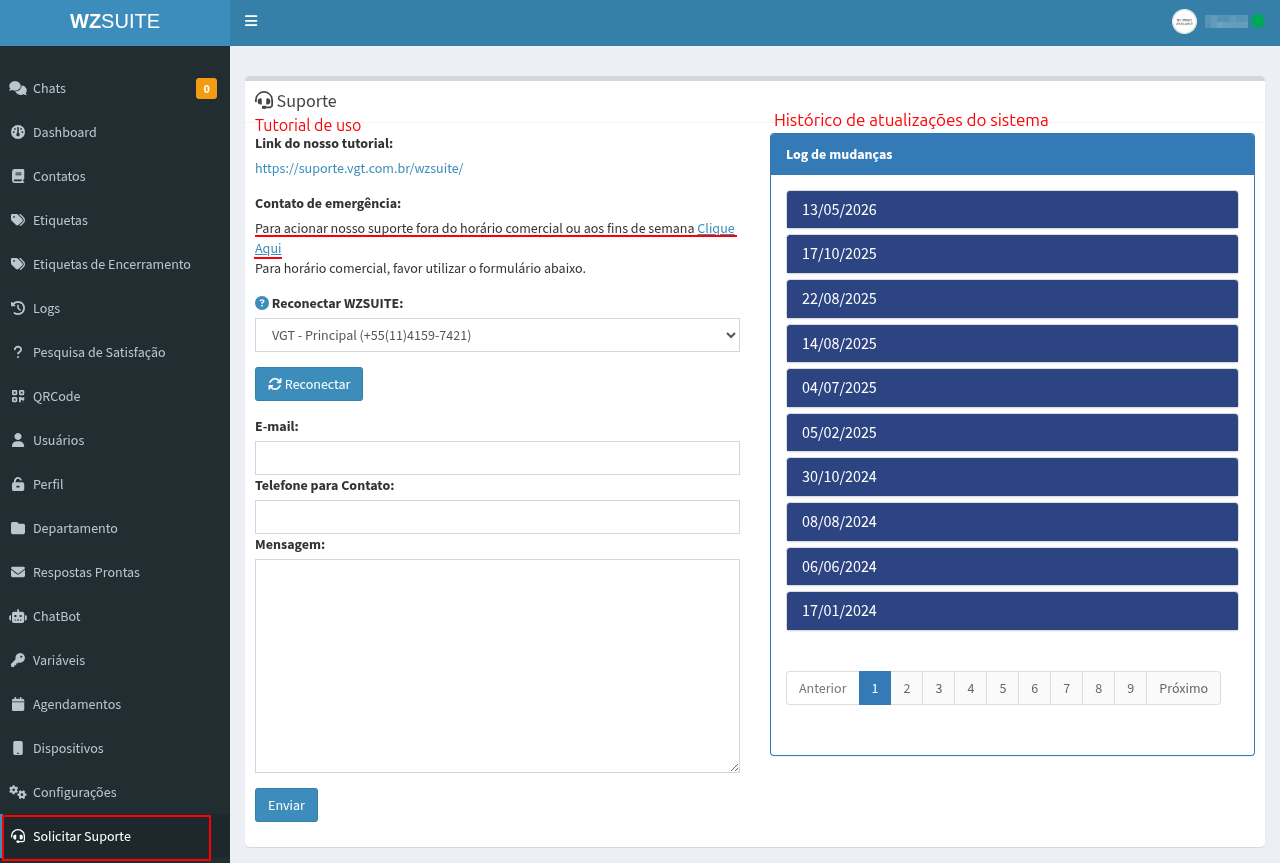This screenshot has width=1280, height=863.
Task: Click the Agendamentos calendar icon
Action: pyautogui.click(x=18, y=704)
